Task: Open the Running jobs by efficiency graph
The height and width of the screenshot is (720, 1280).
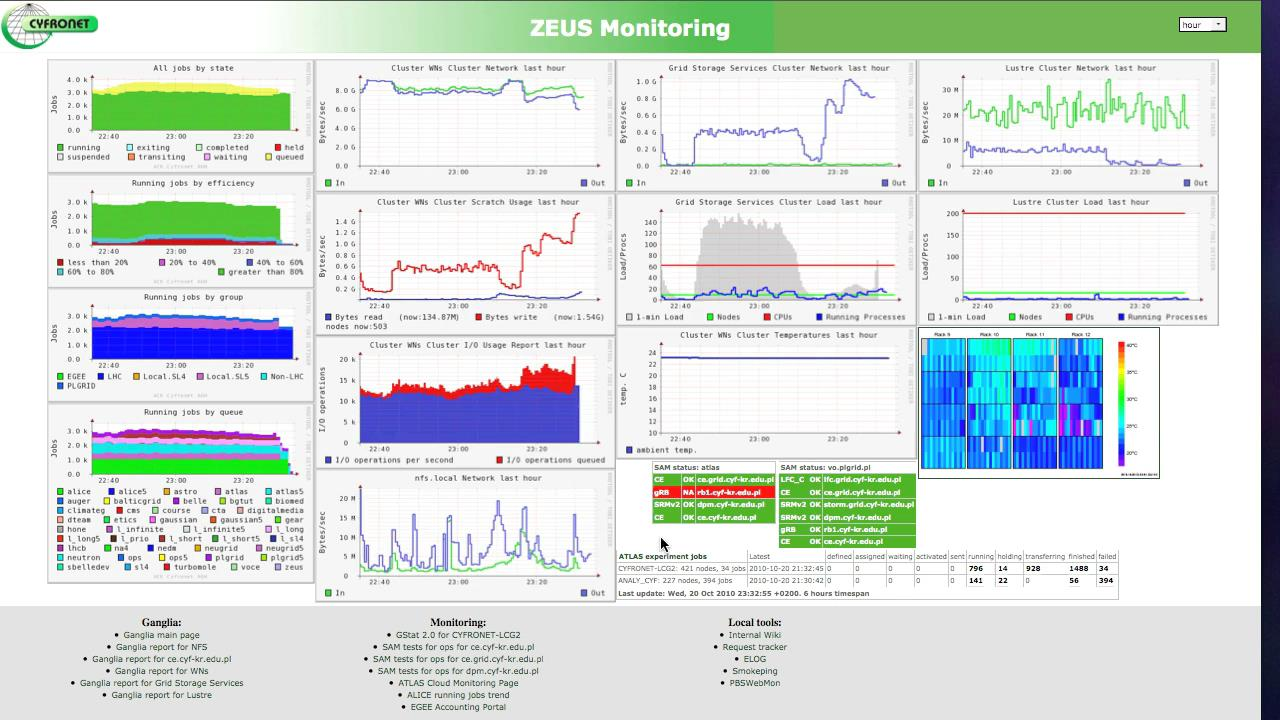Action: [180, 230]
